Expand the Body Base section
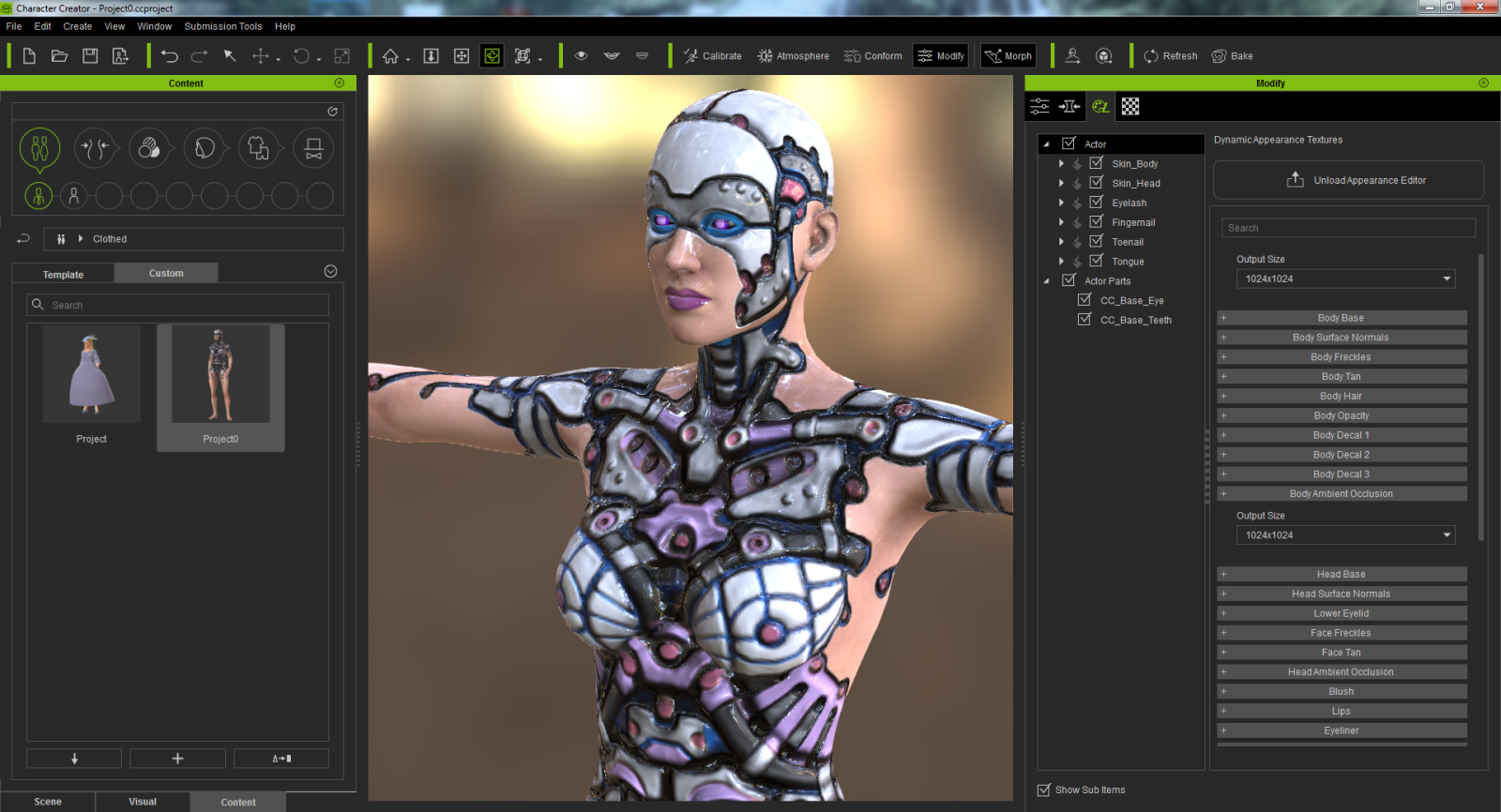This screenshot has height=812, width=1501. pos(1342,318)
